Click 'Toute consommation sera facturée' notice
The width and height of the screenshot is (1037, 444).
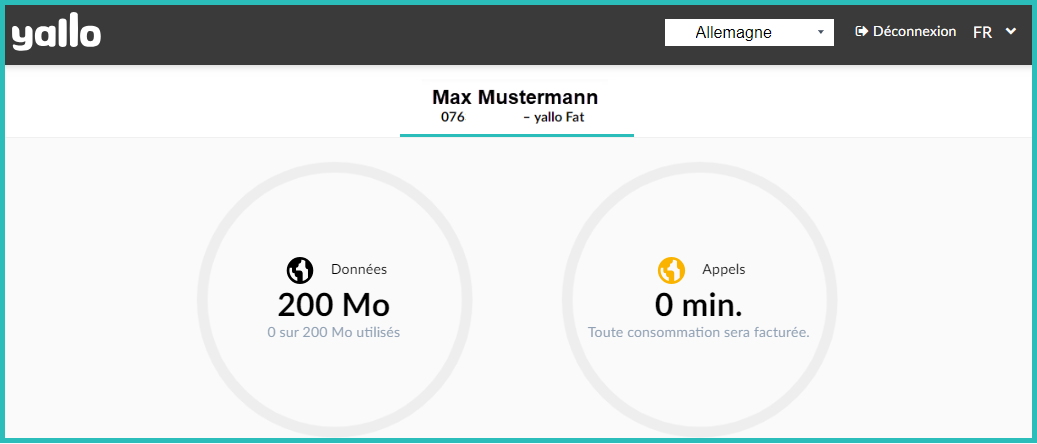tap(698, 332)
